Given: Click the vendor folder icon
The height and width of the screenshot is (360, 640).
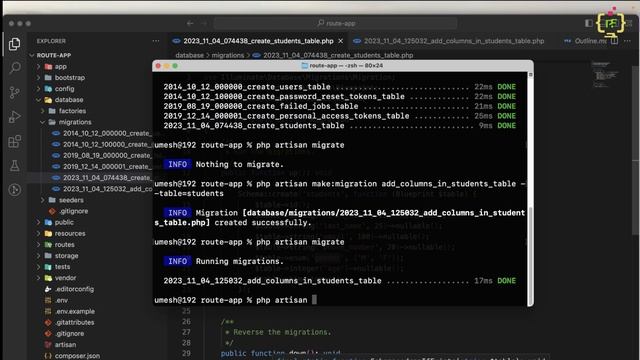Looking at the screenshot, I should (48, 278).
